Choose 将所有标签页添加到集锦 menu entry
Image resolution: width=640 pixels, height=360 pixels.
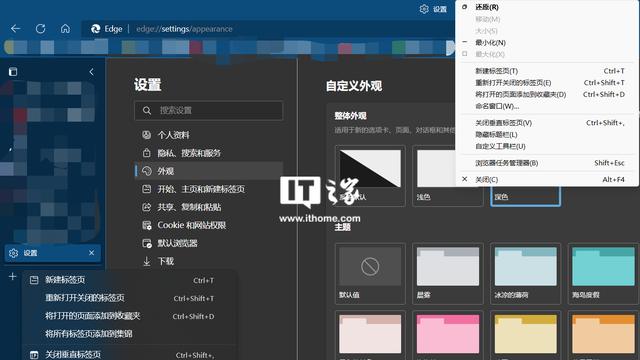pos(130,334)
